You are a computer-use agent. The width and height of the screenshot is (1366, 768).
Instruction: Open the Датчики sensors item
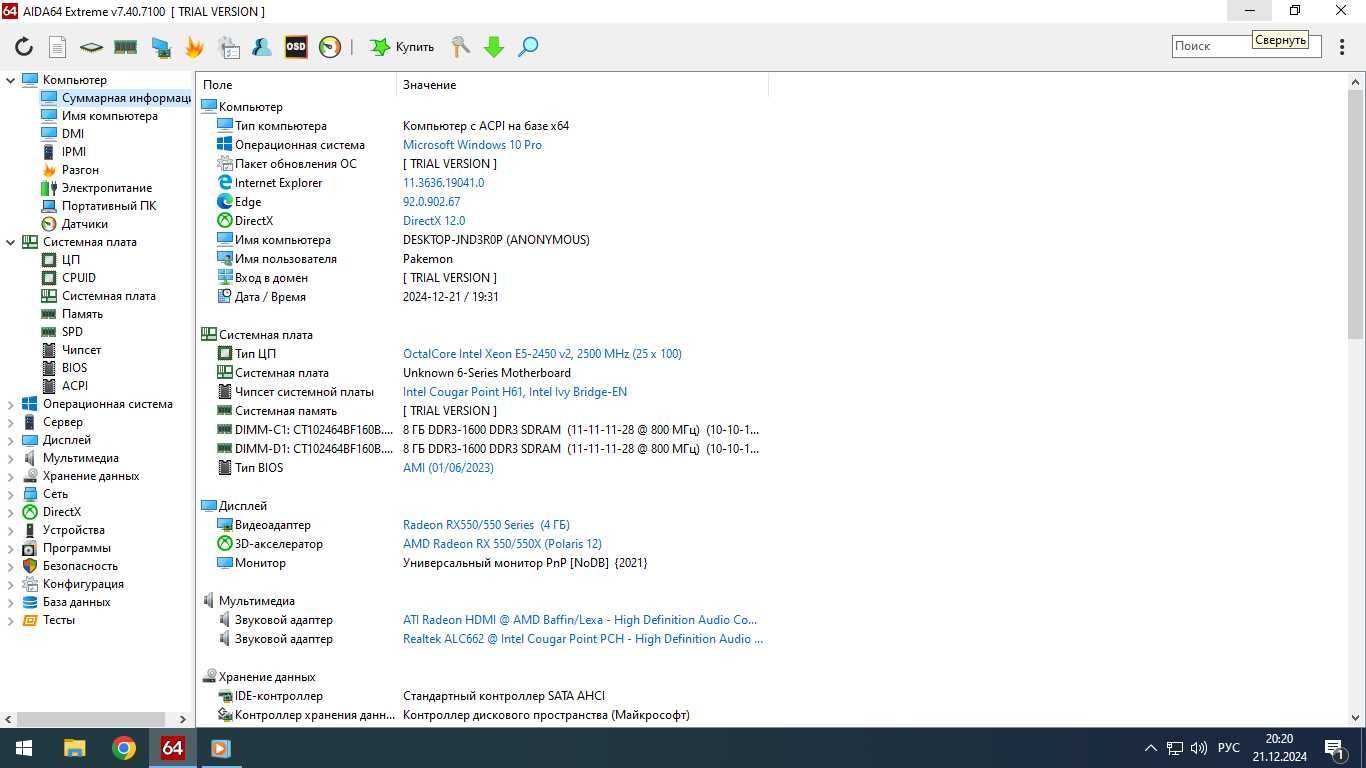(x=85, y=224)
